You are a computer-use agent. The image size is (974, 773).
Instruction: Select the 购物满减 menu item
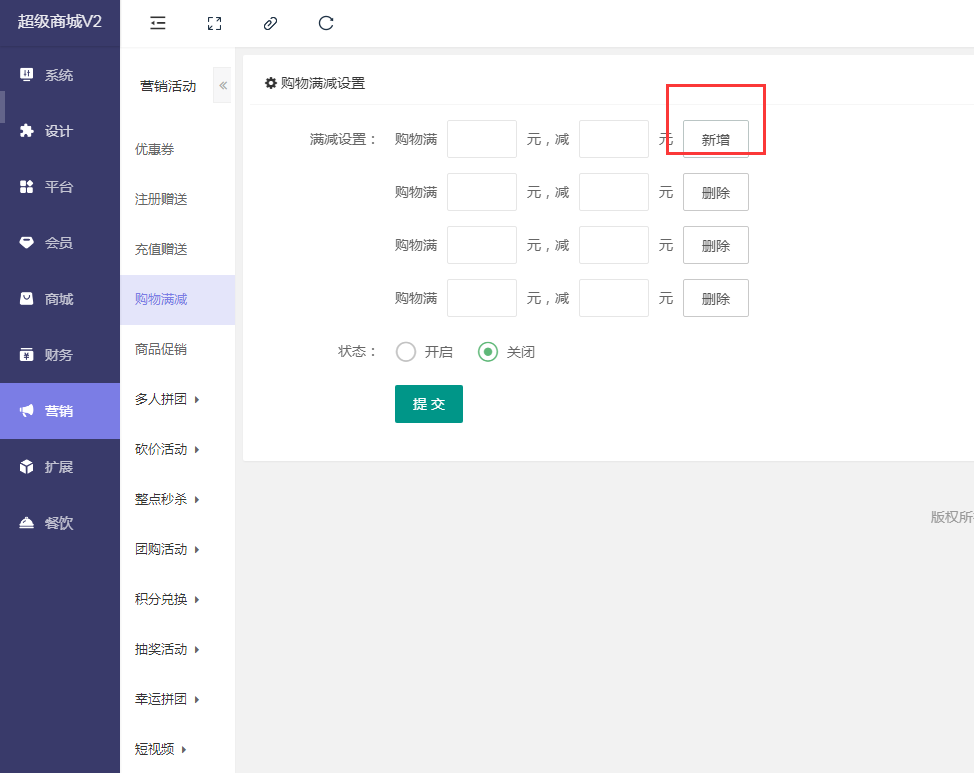click(178, 300)
